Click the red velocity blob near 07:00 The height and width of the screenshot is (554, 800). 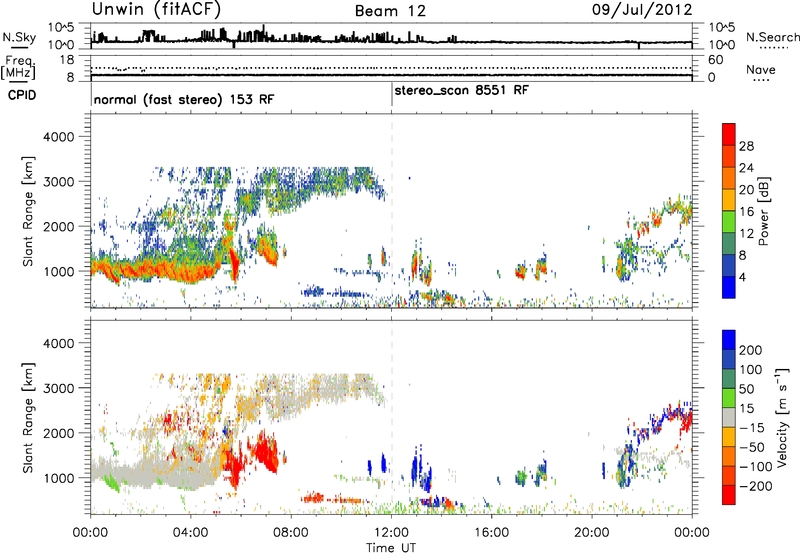(x=265, y=451)
